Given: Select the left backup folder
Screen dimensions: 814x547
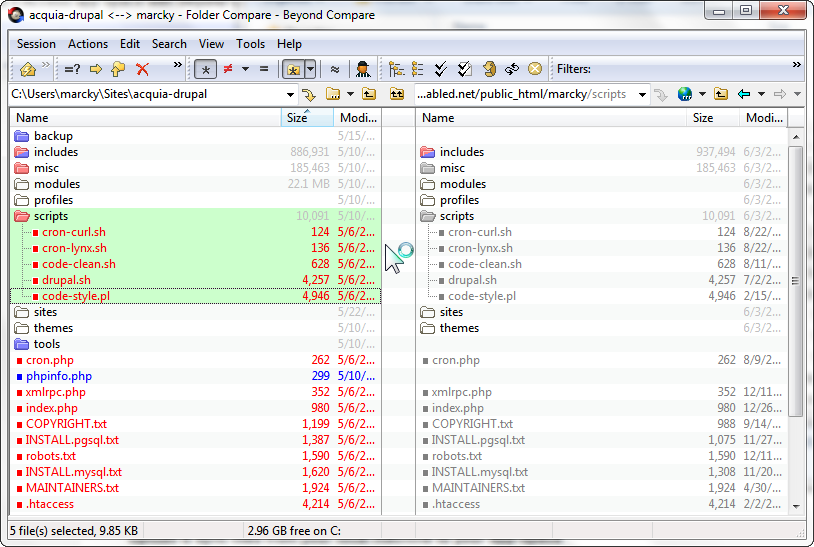Looking at the screenshot, I should [x=196, y=136].
